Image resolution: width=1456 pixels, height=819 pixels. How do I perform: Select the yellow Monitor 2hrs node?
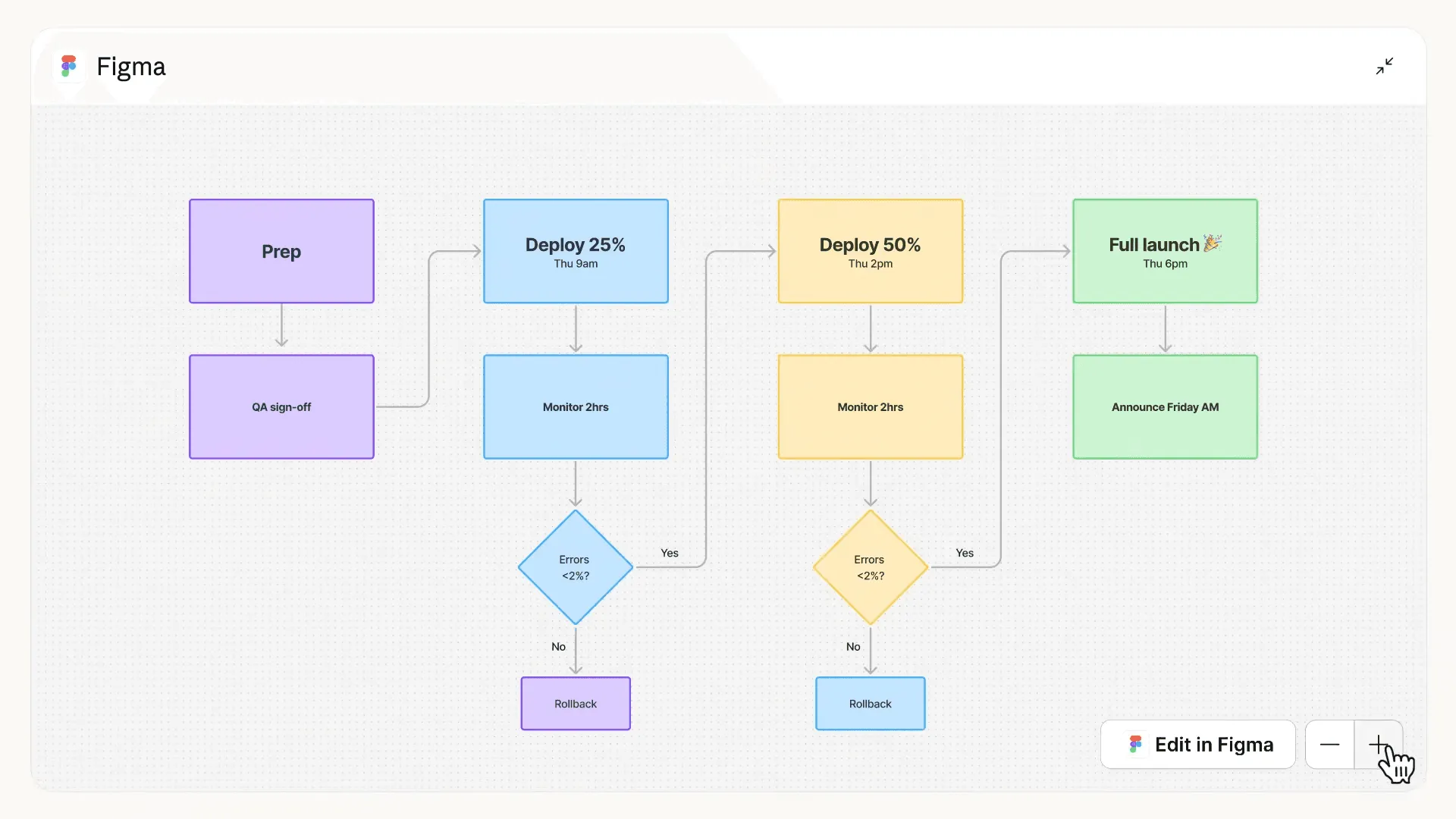869,406
